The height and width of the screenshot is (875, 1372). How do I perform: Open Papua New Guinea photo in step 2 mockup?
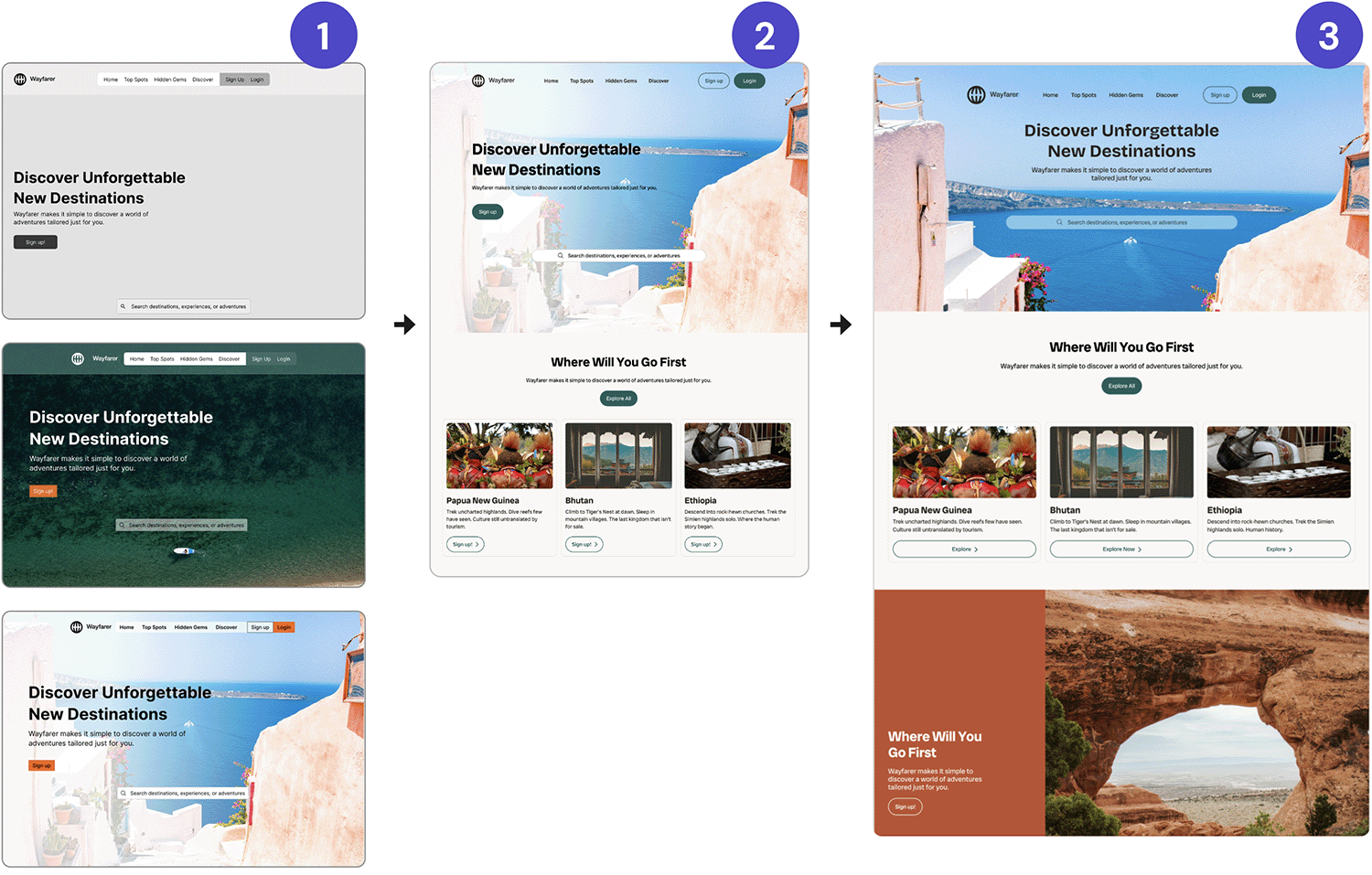pyautogui.click(x=499, y=455)
